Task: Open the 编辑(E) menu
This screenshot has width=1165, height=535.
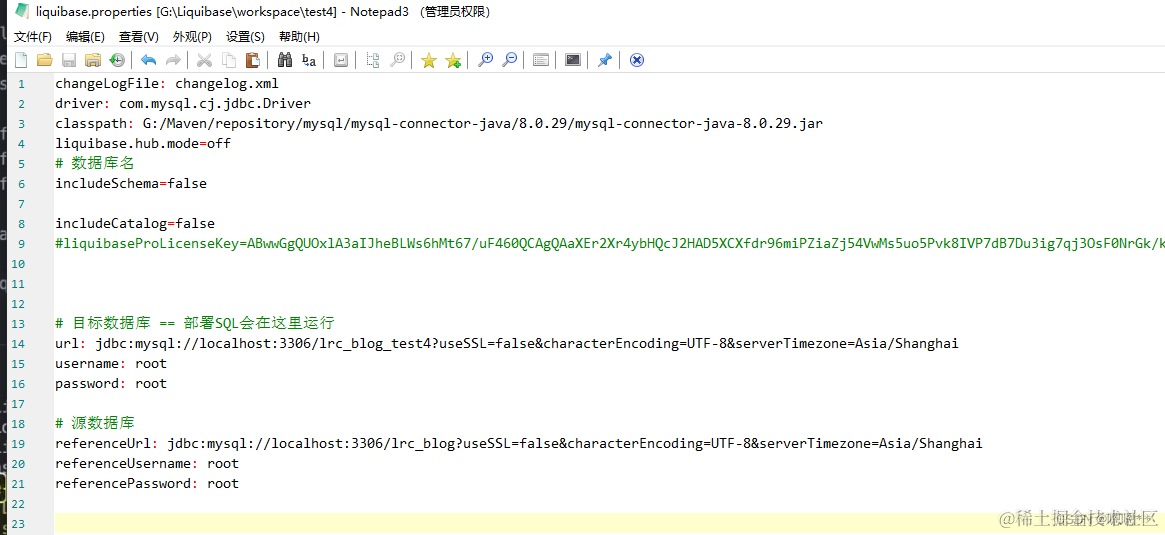Action: tap(85, 36)
